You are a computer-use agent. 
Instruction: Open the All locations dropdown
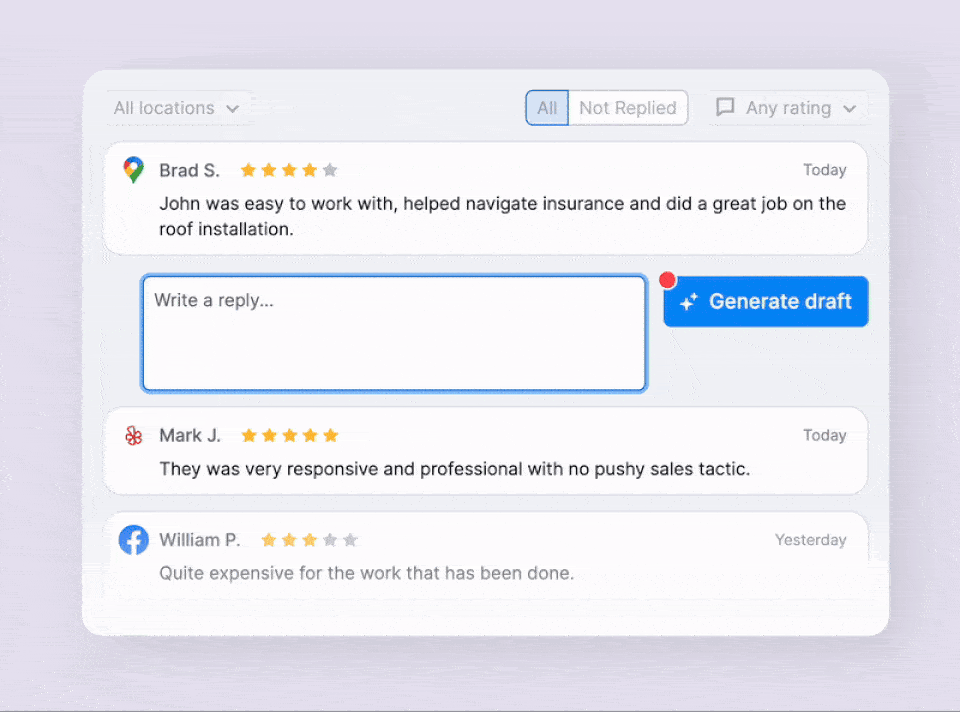pyautogui.click(x=176, y=108)
